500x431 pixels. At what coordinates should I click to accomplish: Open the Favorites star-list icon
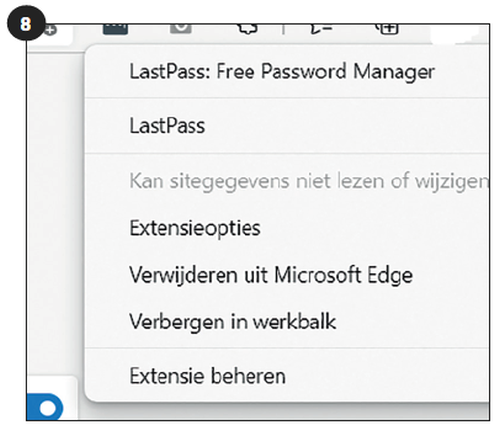point(321,29)
